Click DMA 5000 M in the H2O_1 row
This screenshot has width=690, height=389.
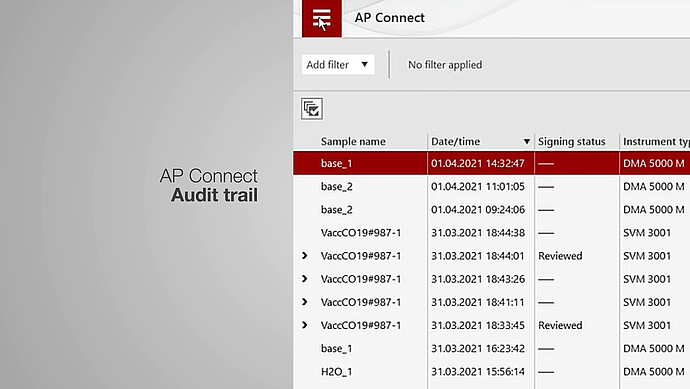(x=654, y=372)
